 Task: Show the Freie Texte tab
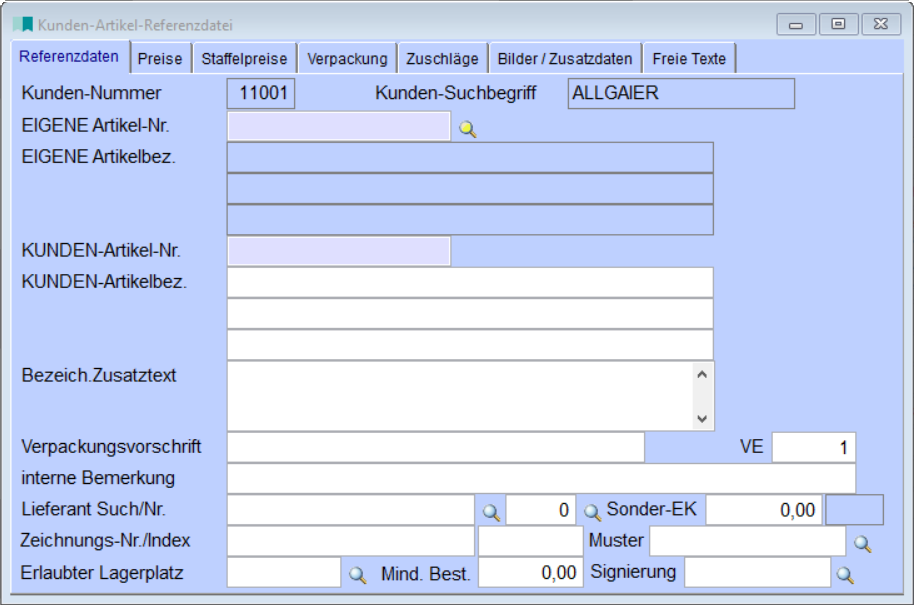(689, 59)
